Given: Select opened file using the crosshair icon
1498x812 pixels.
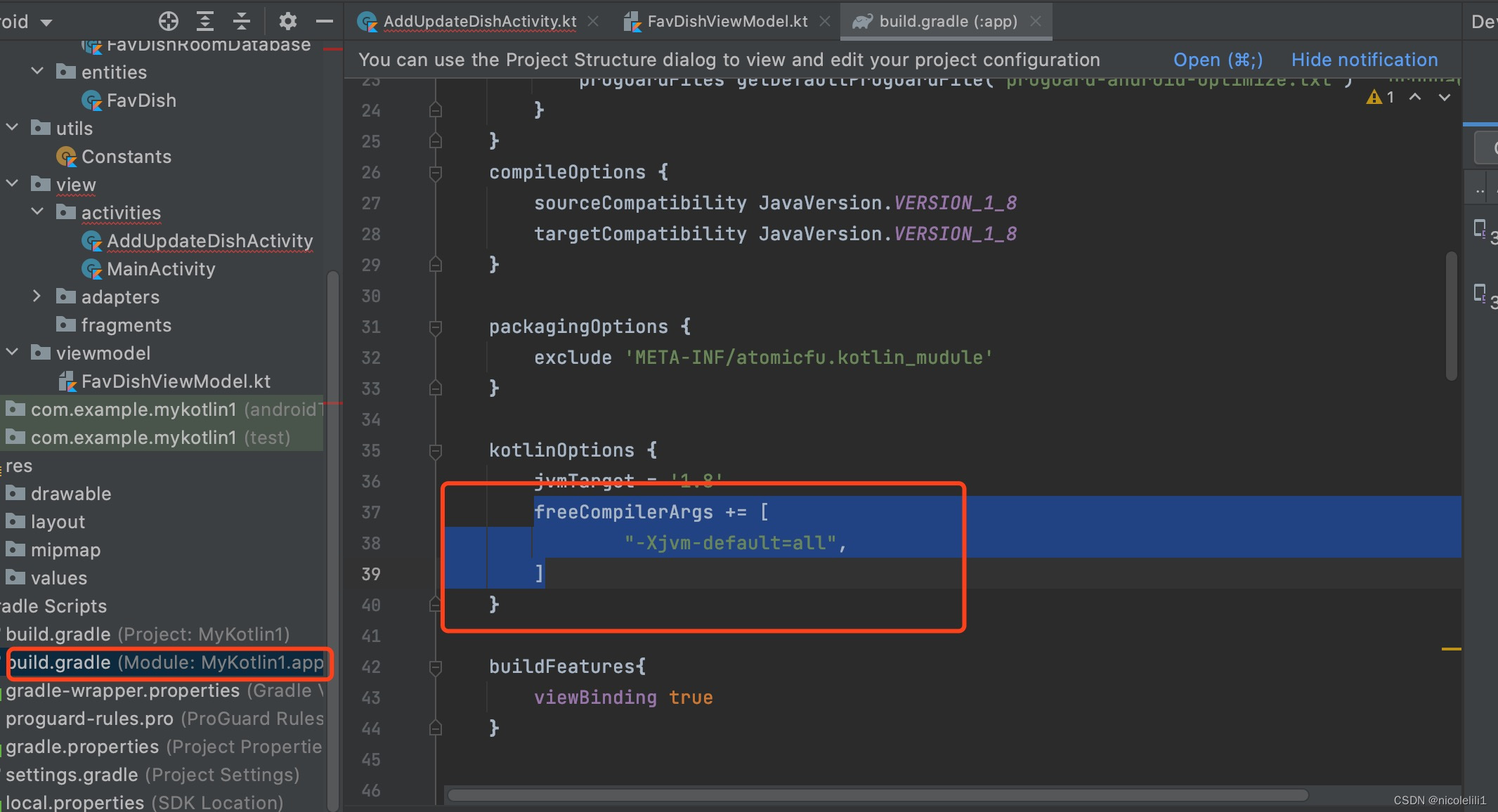Looking at the screenshot, I should pos(169,20).
